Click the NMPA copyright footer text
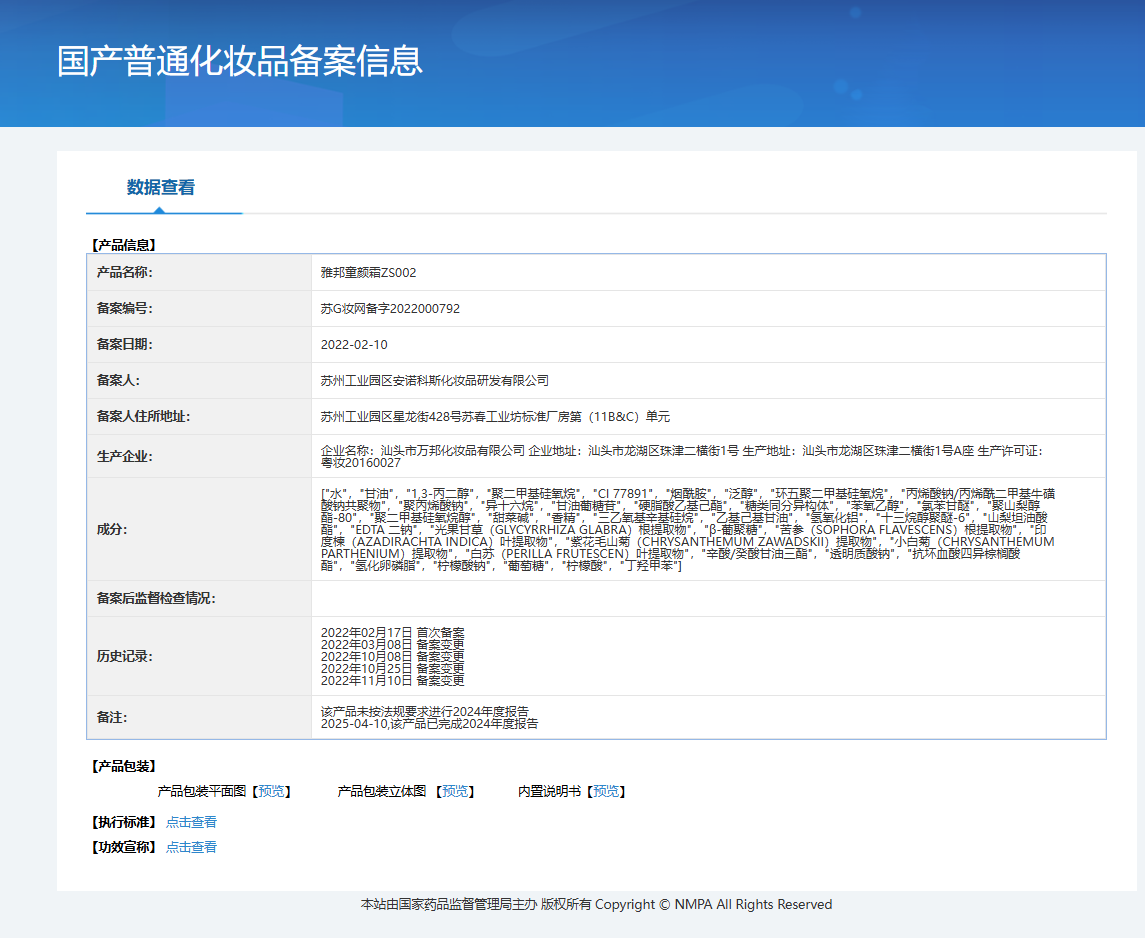 [x=596, y=904]
